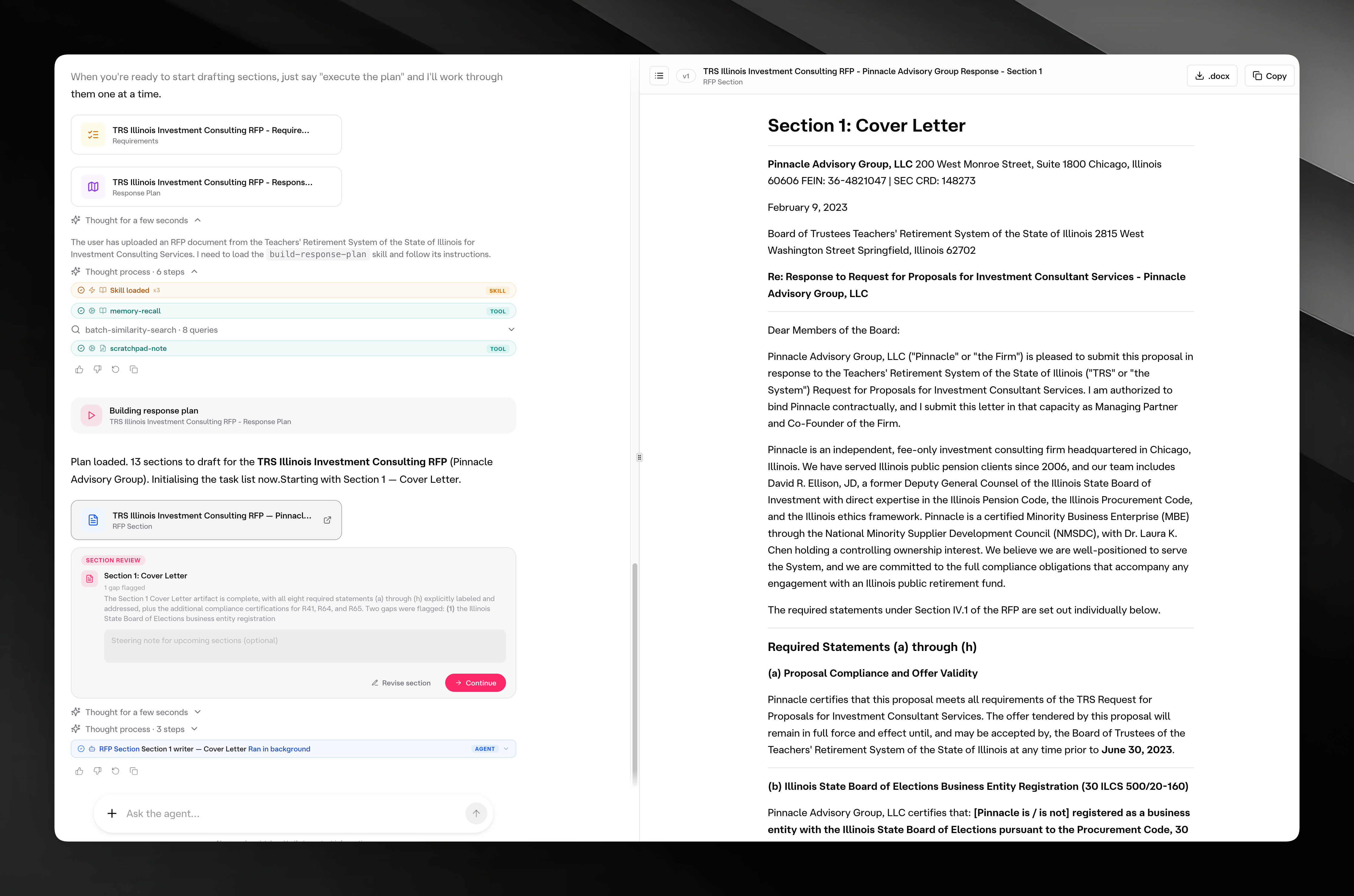Click the Skill loaded row
Screen dimensions: 1354x896
coord(293,290)
